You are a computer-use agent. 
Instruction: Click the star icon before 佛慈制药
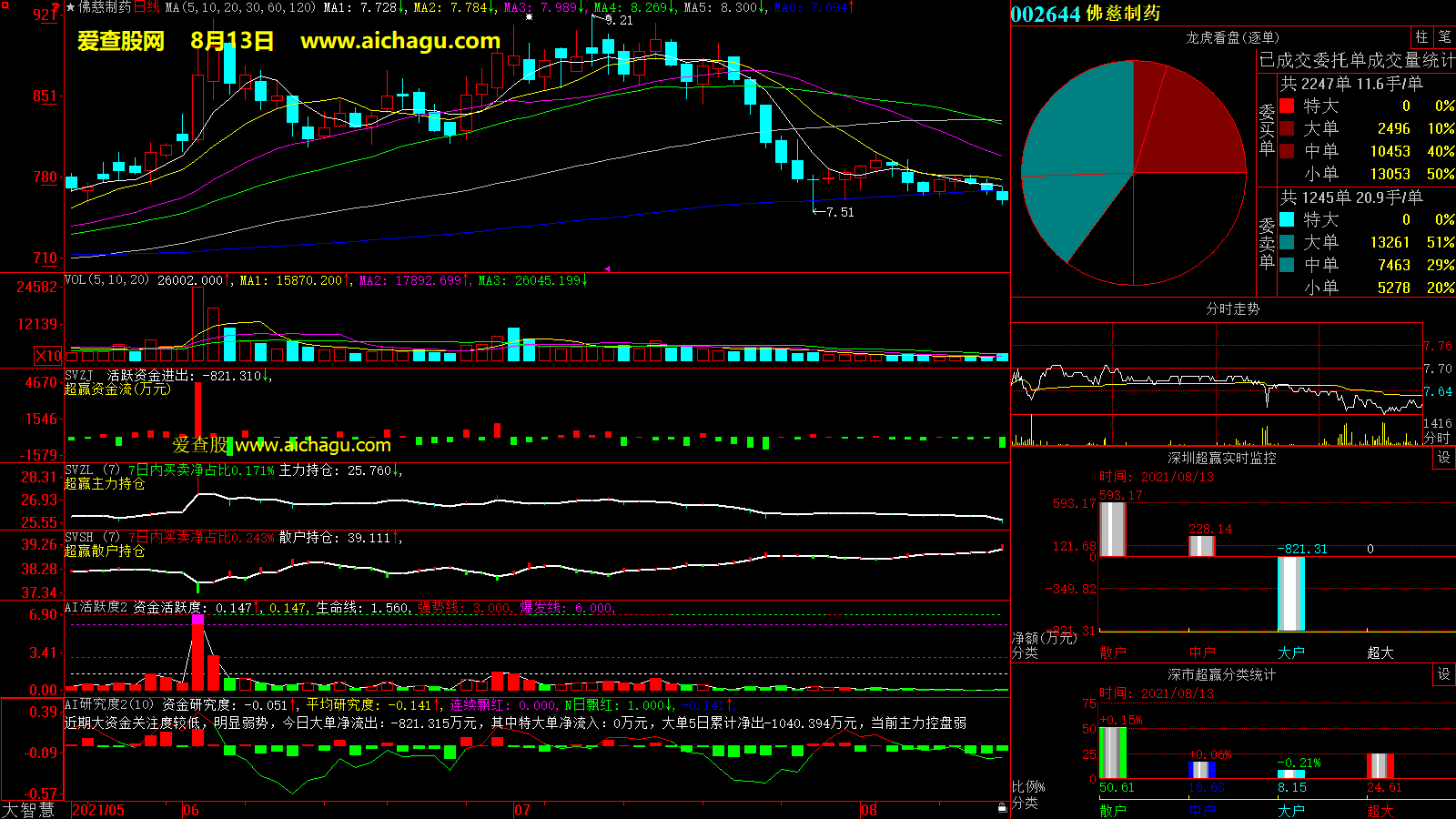(71, 7)
